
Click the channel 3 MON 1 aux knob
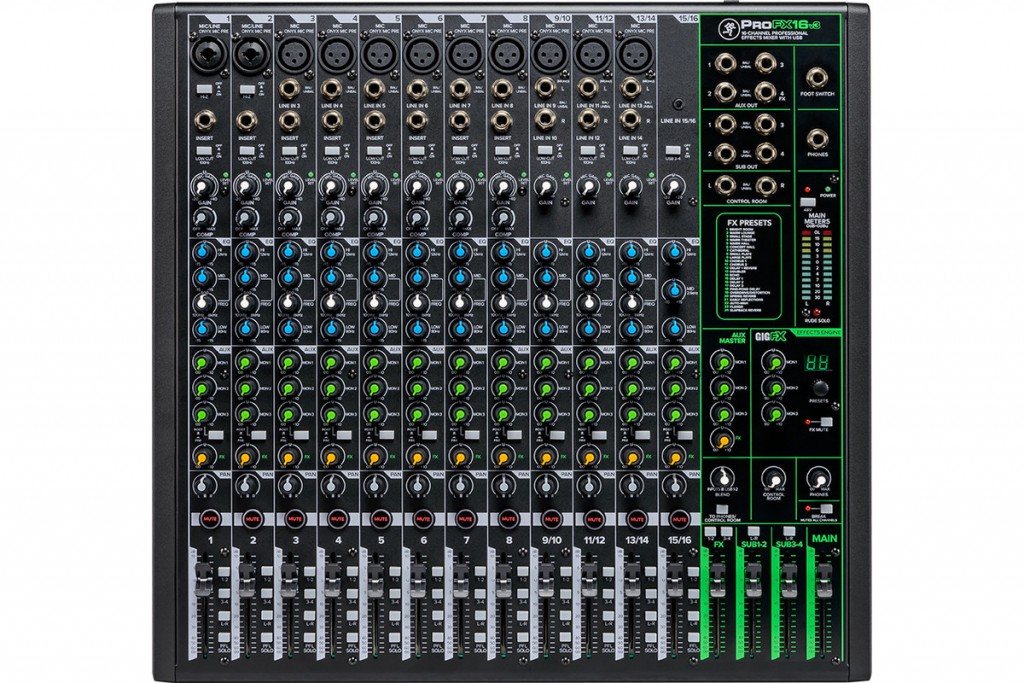pos(288,362)
